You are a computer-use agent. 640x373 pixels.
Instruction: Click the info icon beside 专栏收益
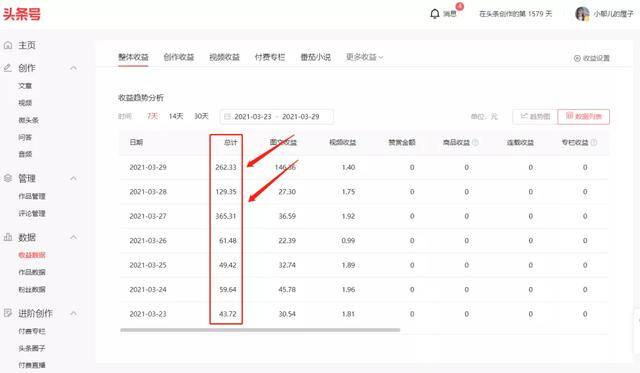point(594,142)
